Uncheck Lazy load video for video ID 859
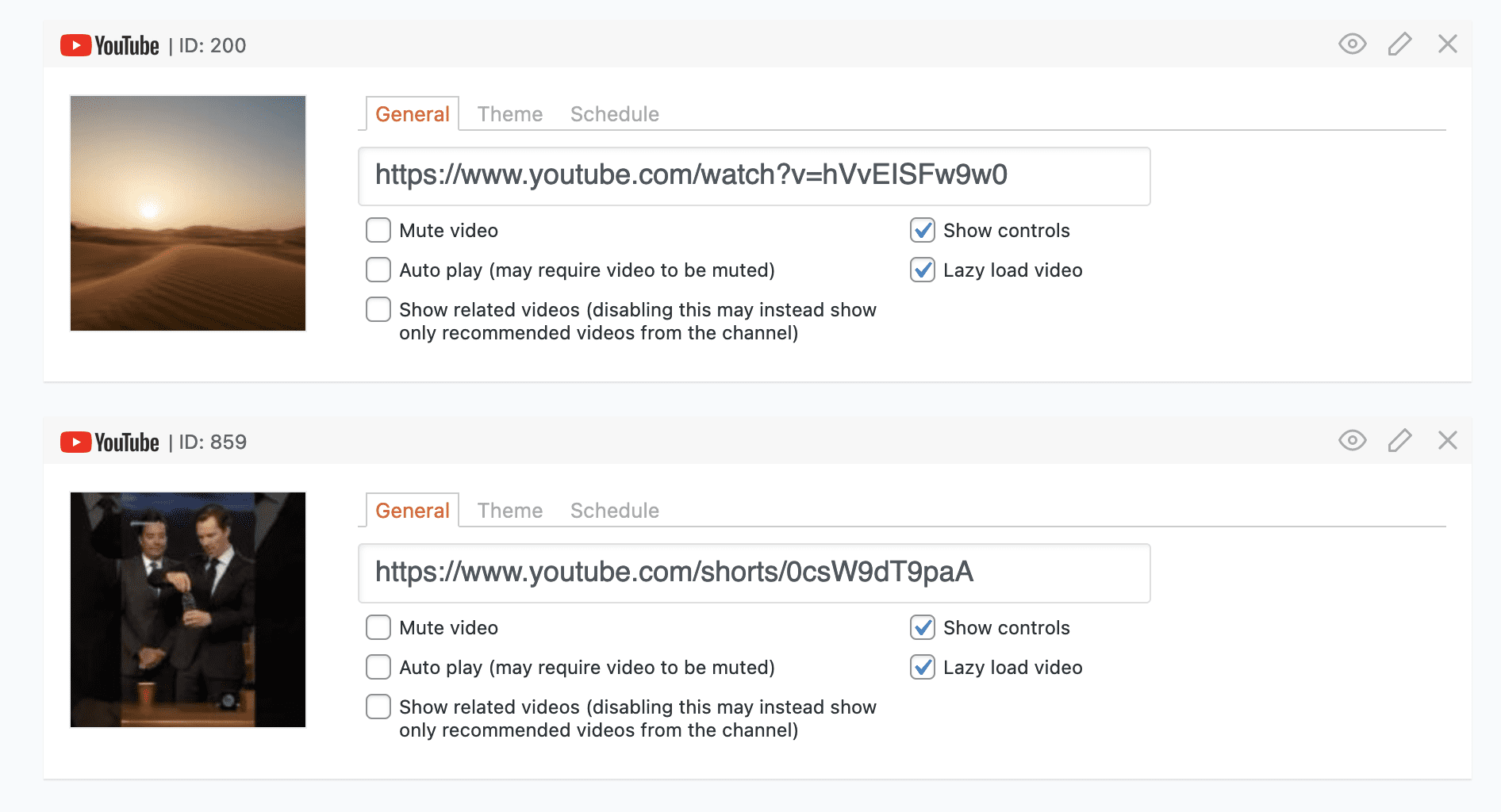This screenshot has height=812, width=1501. [922, 668]
